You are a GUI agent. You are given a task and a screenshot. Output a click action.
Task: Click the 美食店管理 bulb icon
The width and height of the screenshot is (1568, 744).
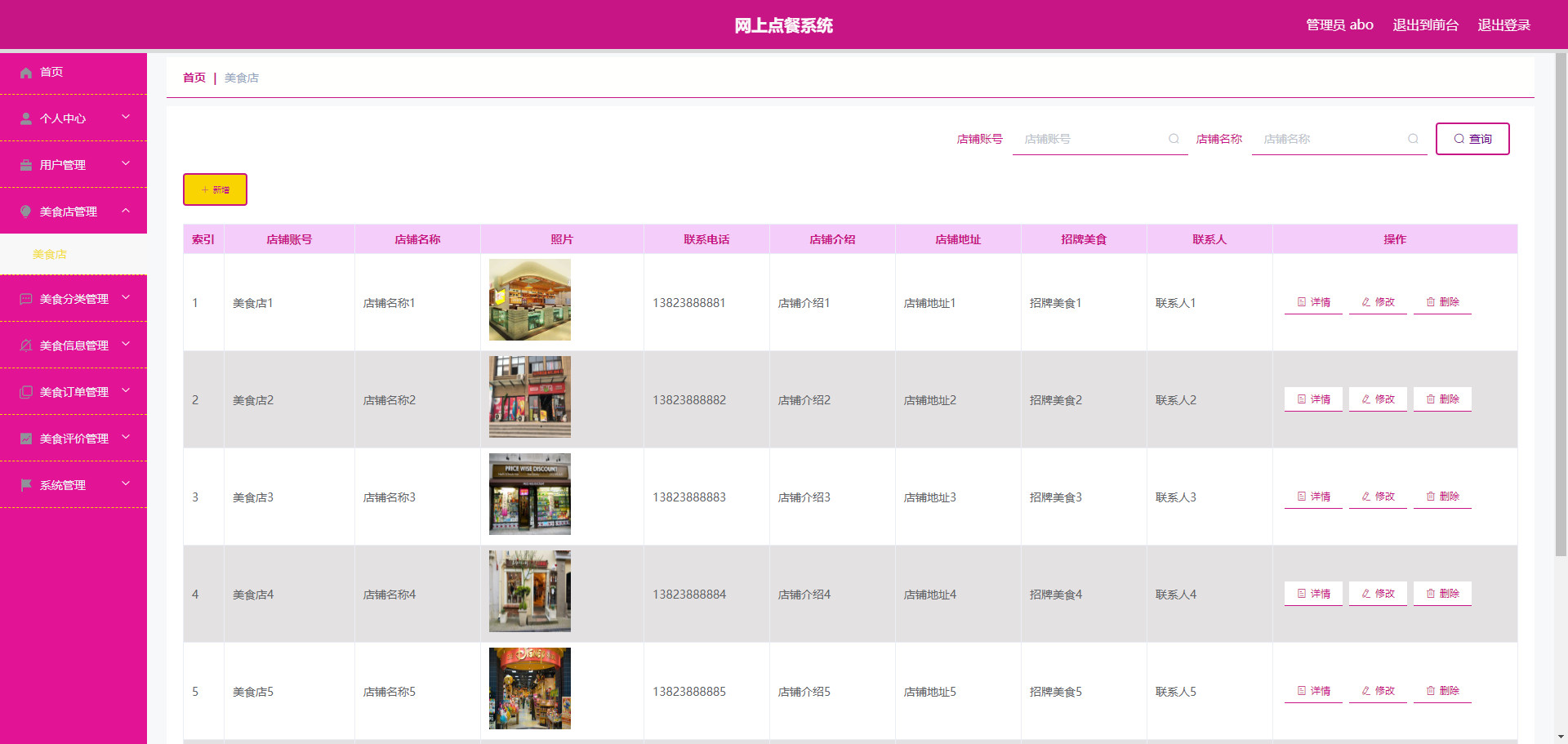[26, 212]
